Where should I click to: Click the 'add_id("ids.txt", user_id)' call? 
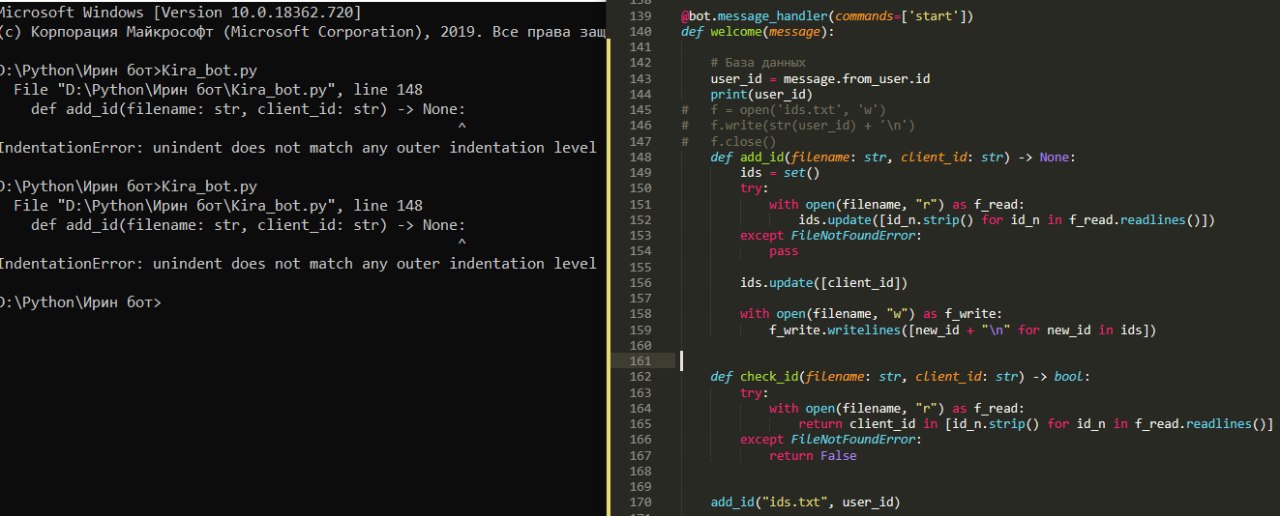click(x=806, y=502)
